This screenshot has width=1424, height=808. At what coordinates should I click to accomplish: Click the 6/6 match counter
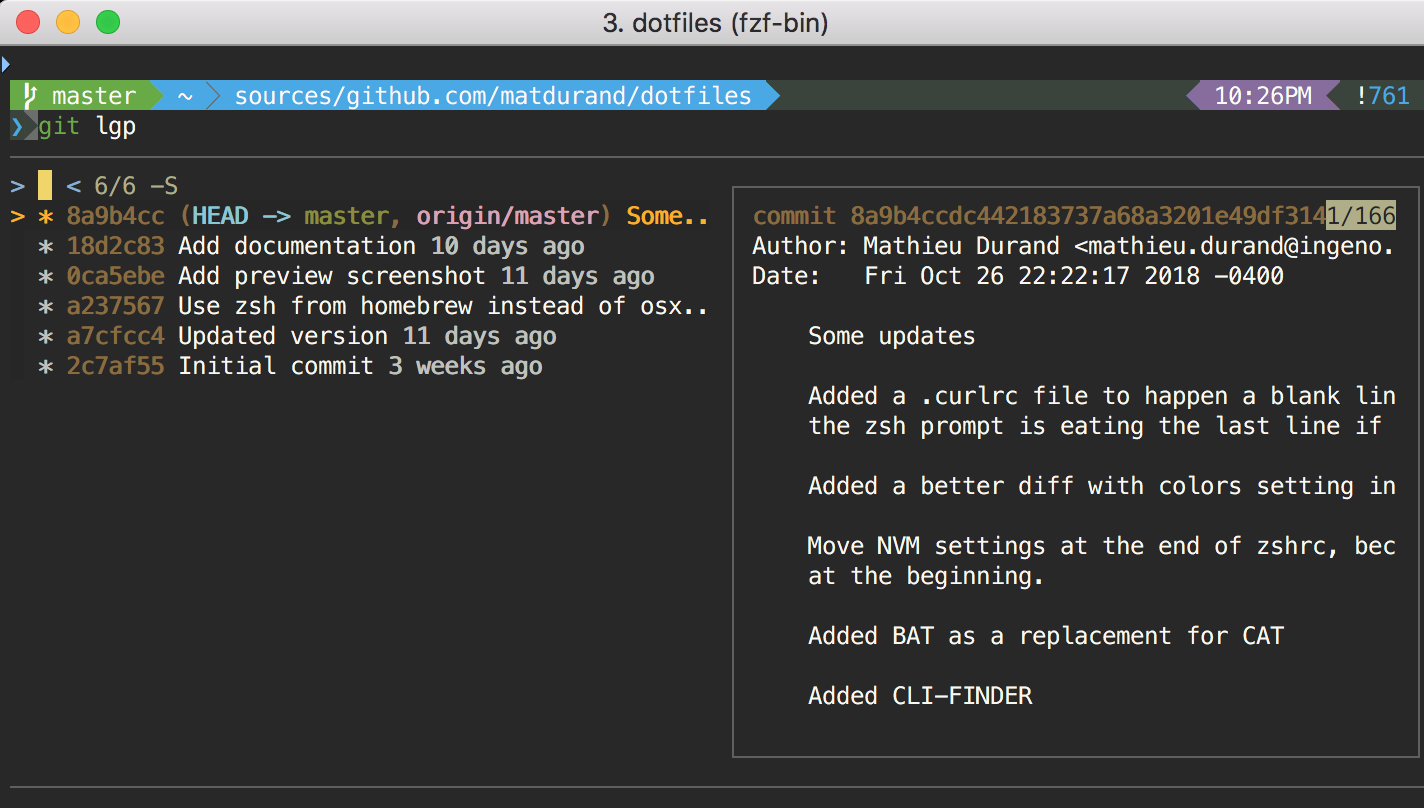[115, 186]
